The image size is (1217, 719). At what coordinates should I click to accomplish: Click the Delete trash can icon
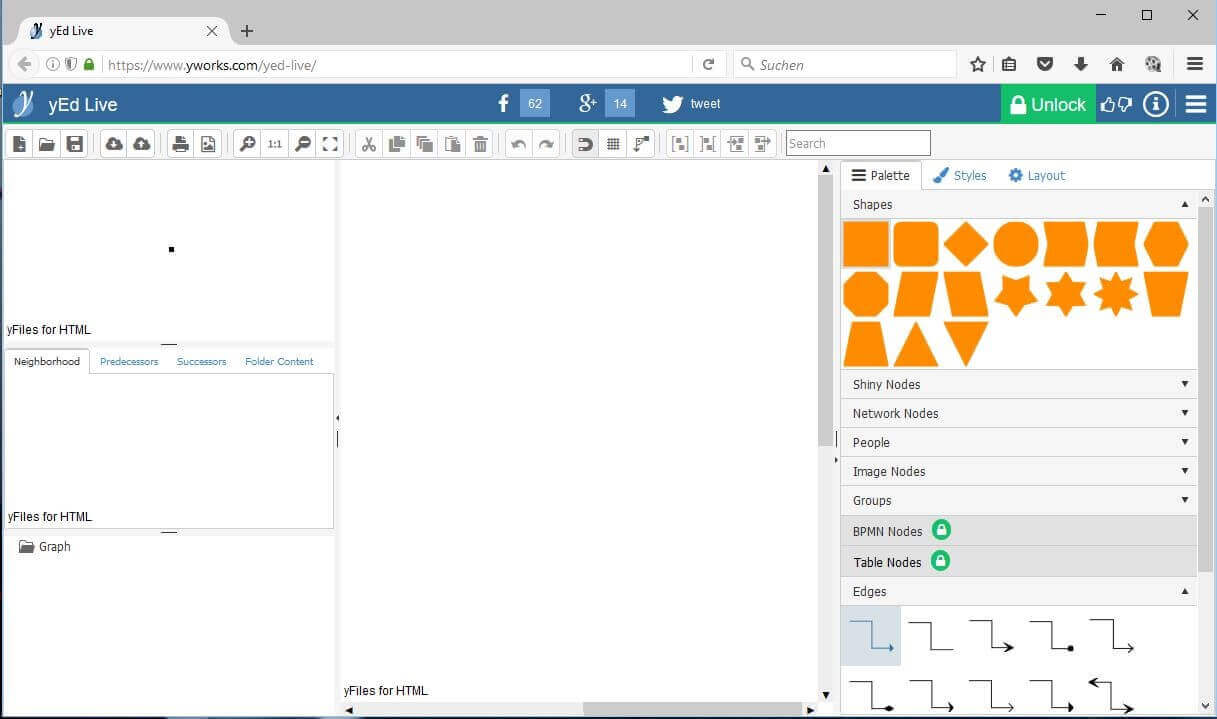(480, 144)
